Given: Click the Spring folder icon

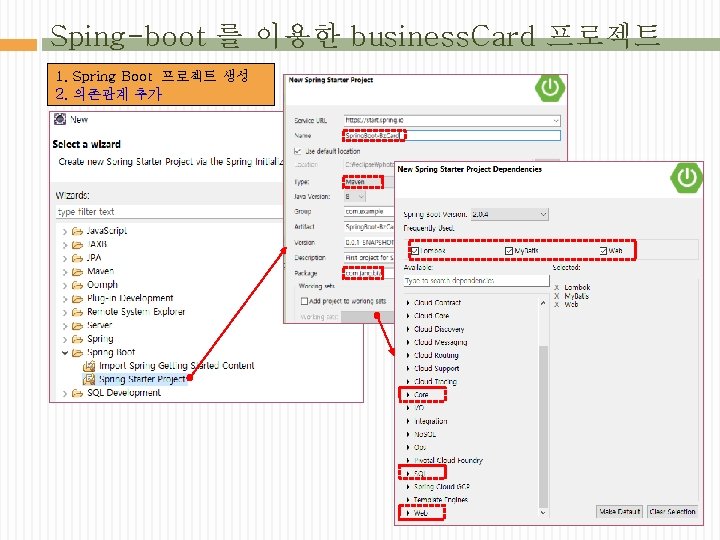Looking at the screenshot, I should tap(77, 339).
